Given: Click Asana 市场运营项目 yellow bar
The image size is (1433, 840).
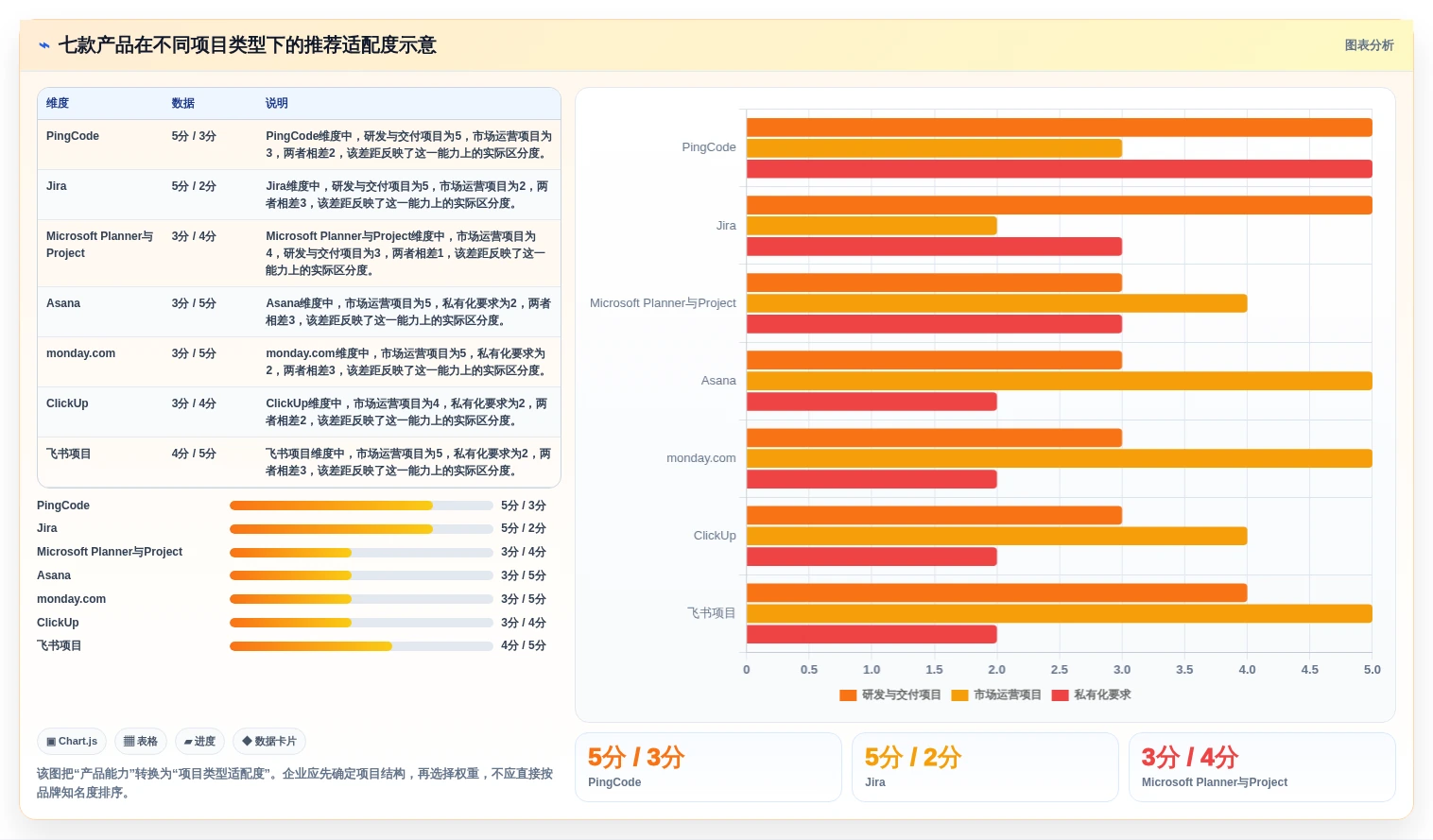Looking at the screenshot, I should point(1060,381).
